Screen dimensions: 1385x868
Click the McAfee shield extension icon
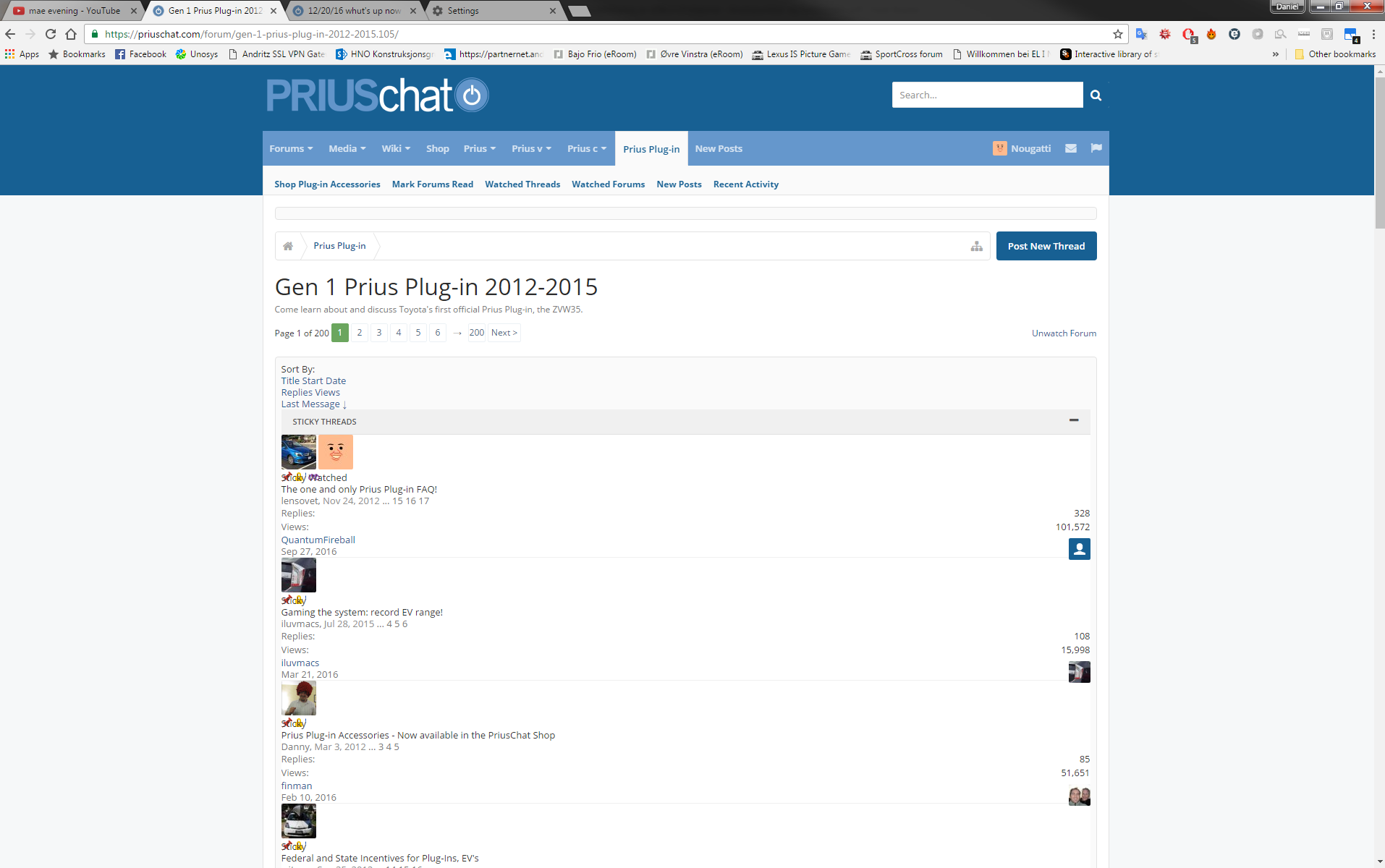click(x=1327, y=34)
